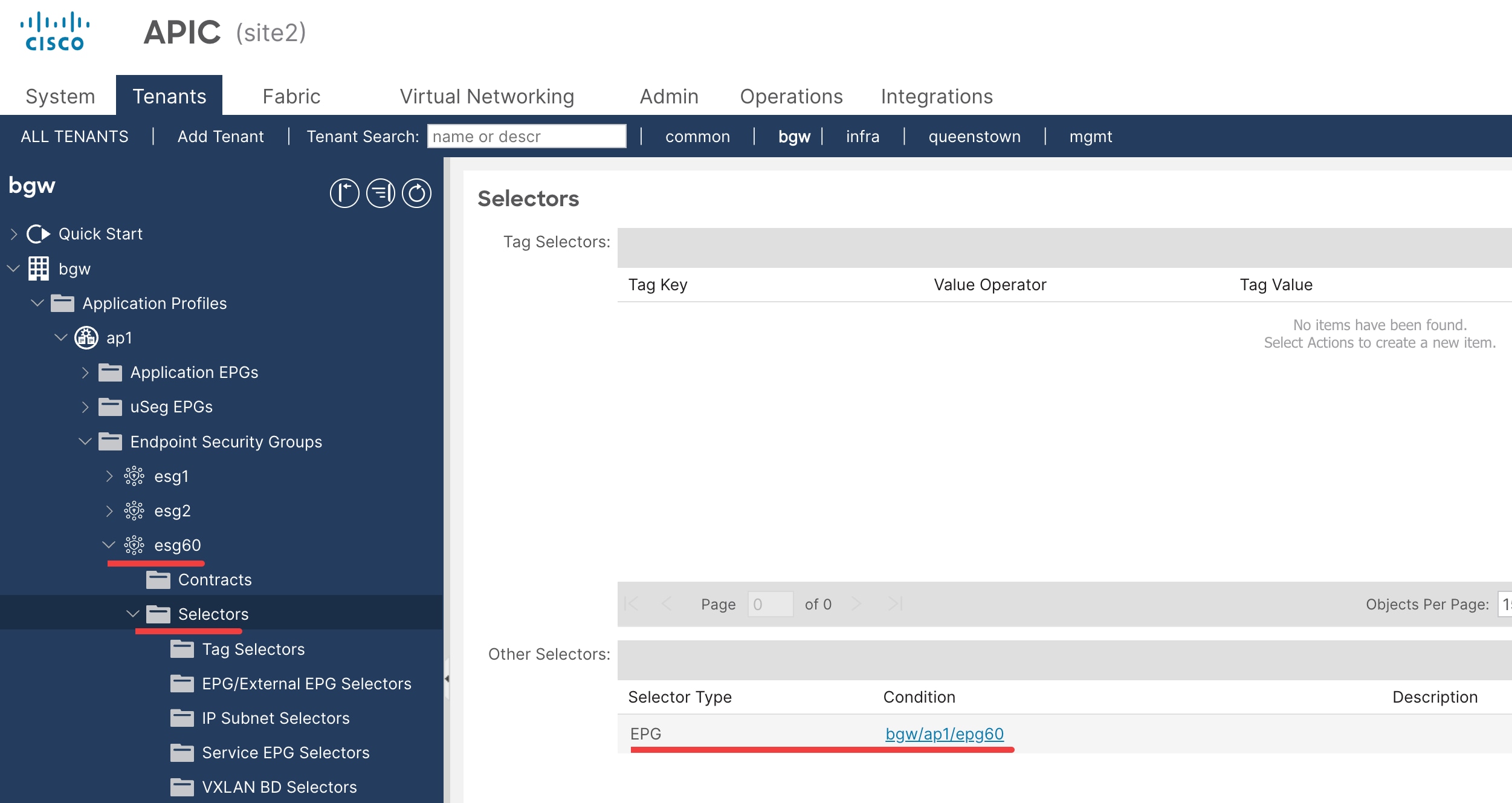
Task: Go to last page of Tag Selectors
Action: coord(895,603)
